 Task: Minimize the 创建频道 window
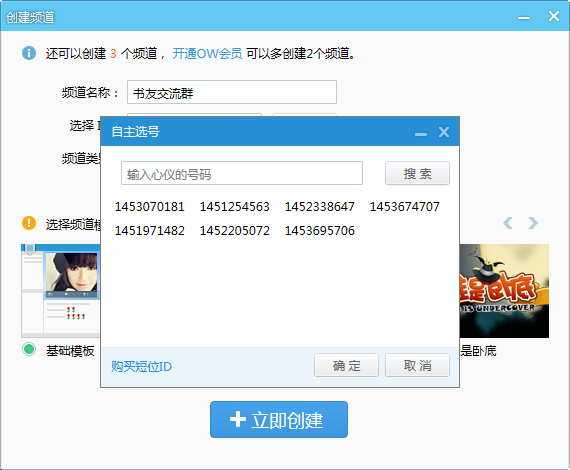pyautogui.click(x=524, y=17)
